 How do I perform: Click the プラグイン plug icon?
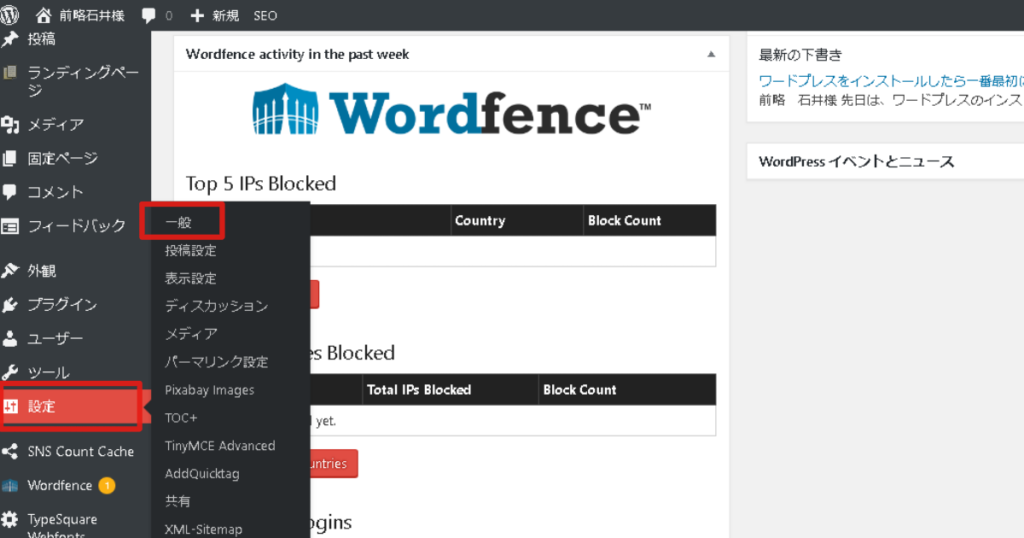coord(10,304)
